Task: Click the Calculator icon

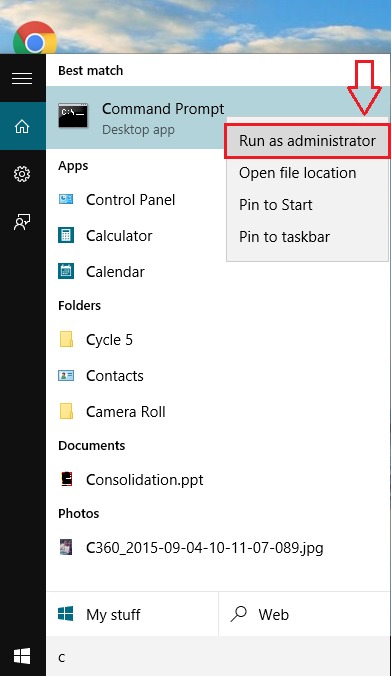Action: tap(66, 235)
